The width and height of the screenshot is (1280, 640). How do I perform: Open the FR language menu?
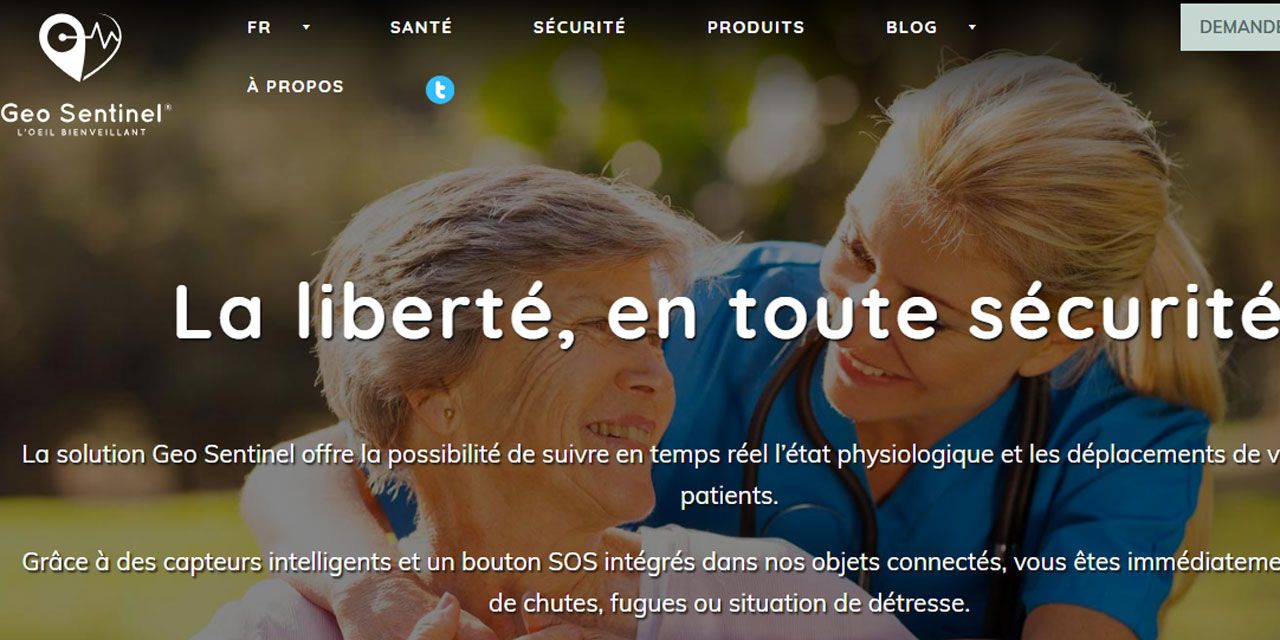tap(259, 27)
